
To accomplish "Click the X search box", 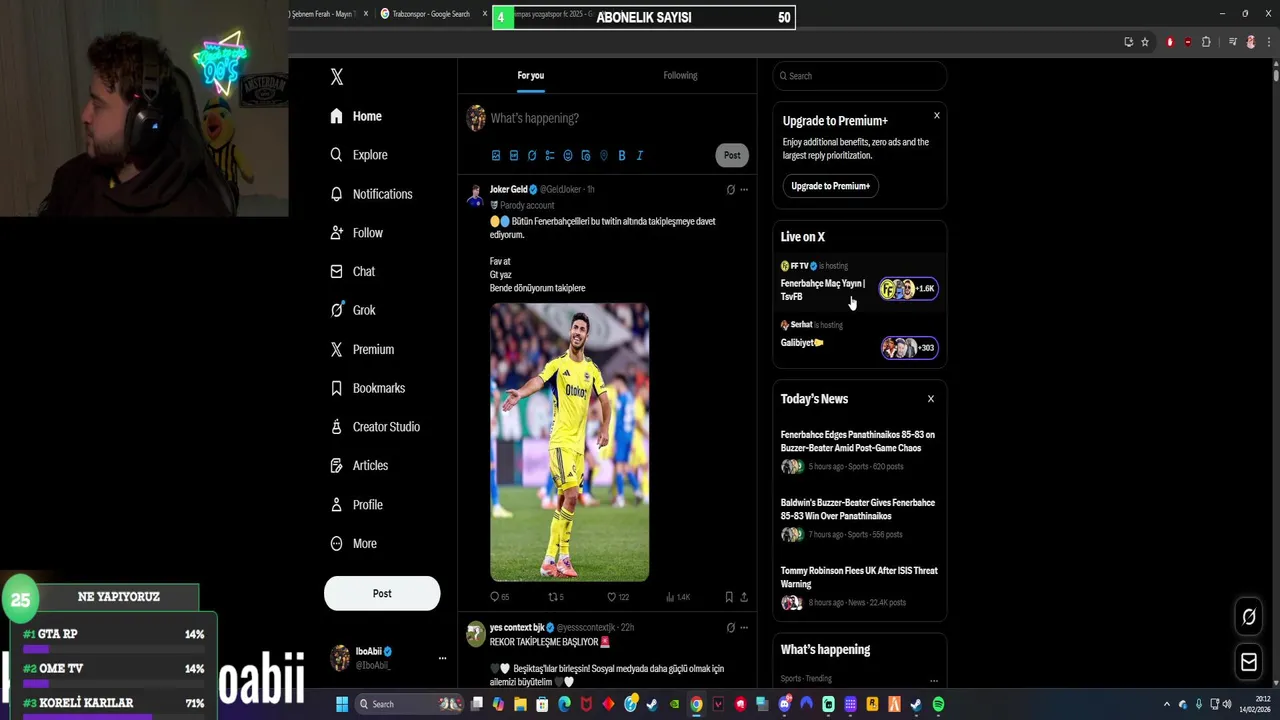I will (x=860, y=76).
